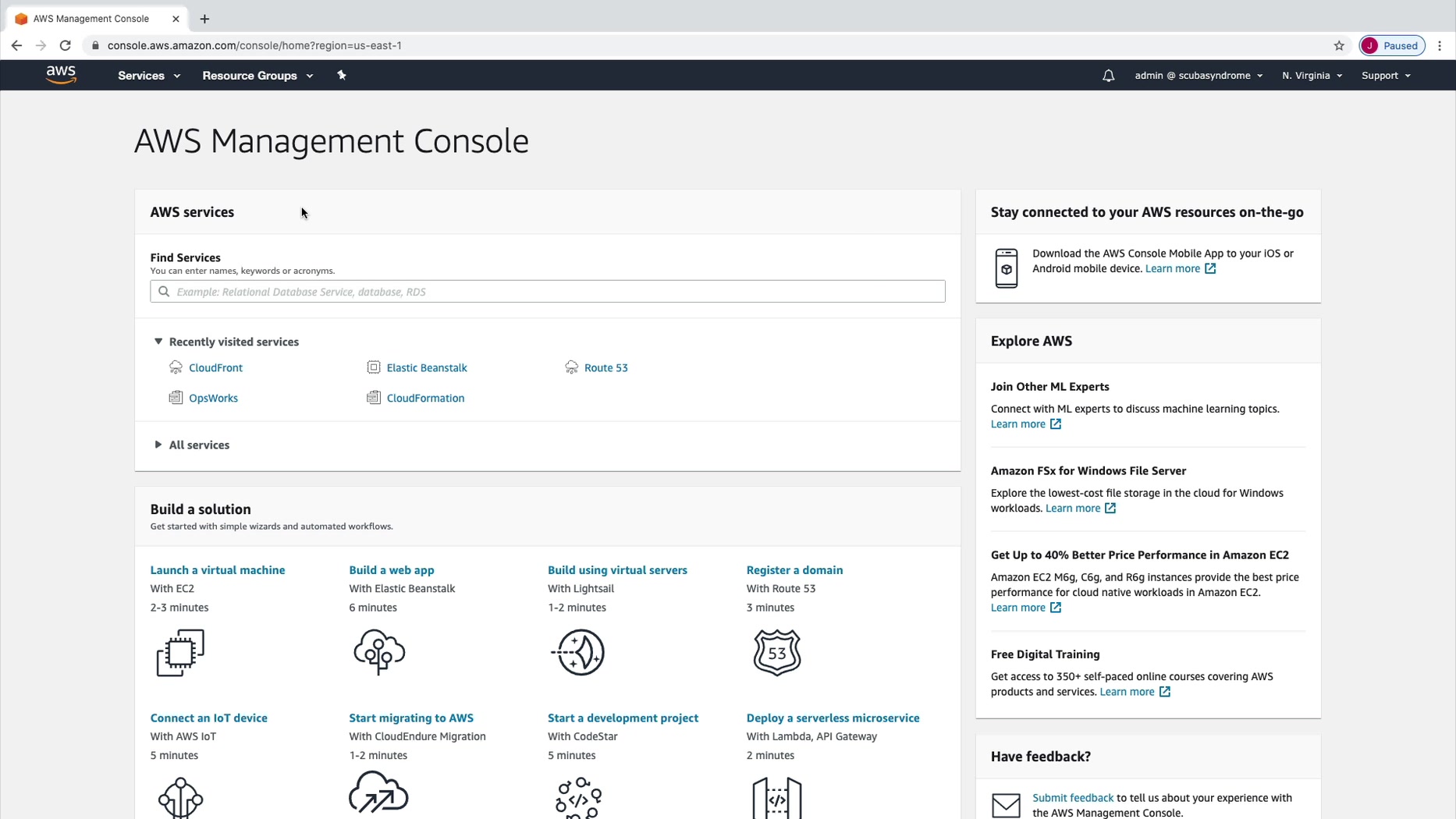Bookmark this page with the star icon

(x=1339, y=45)
